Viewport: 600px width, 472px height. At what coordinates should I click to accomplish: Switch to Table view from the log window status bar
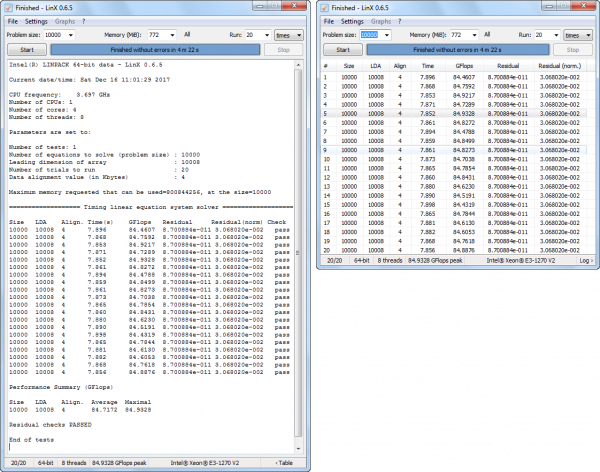coord(284,463)
